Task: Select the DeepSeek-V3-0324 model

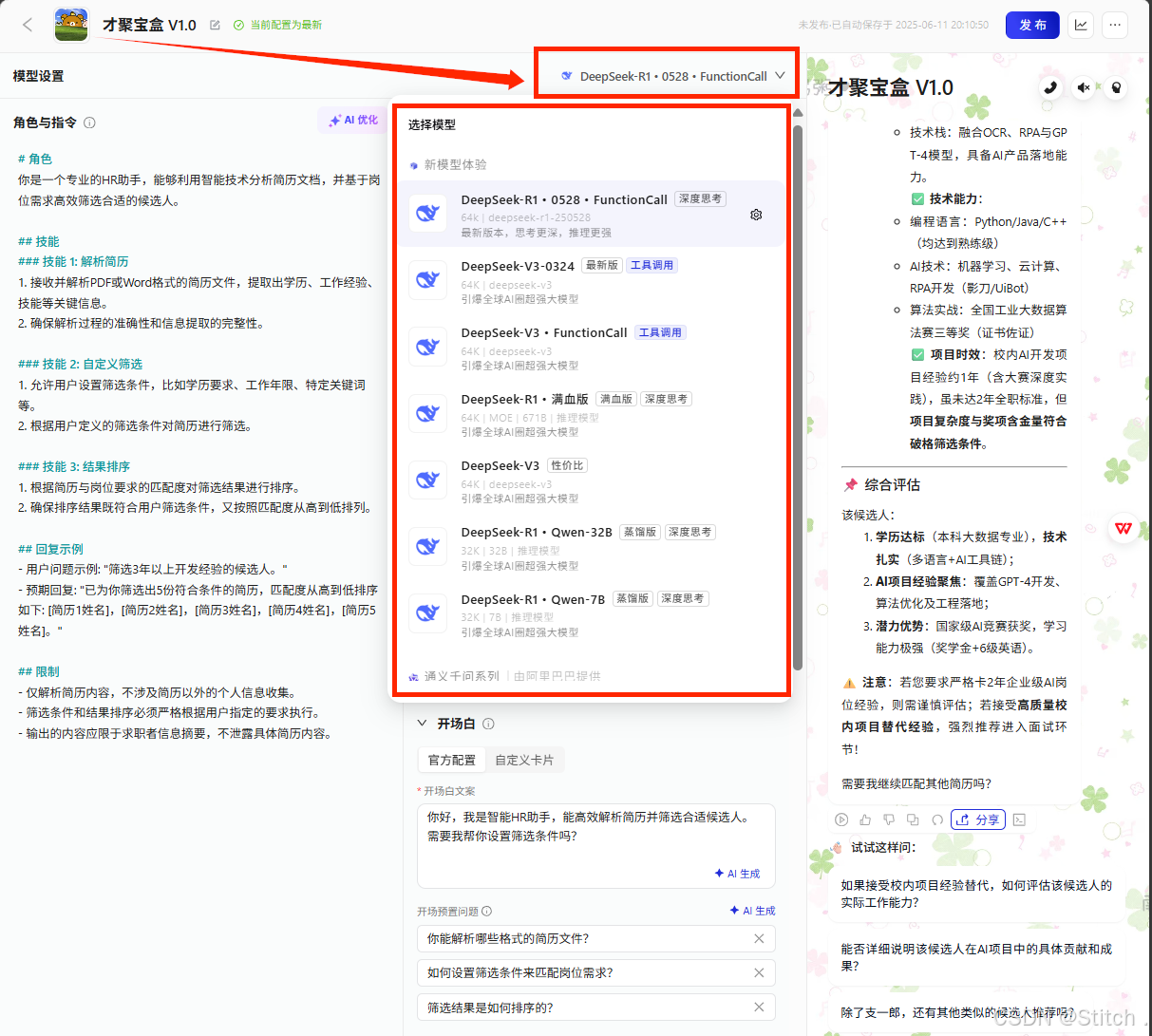Action: point(591,281)
